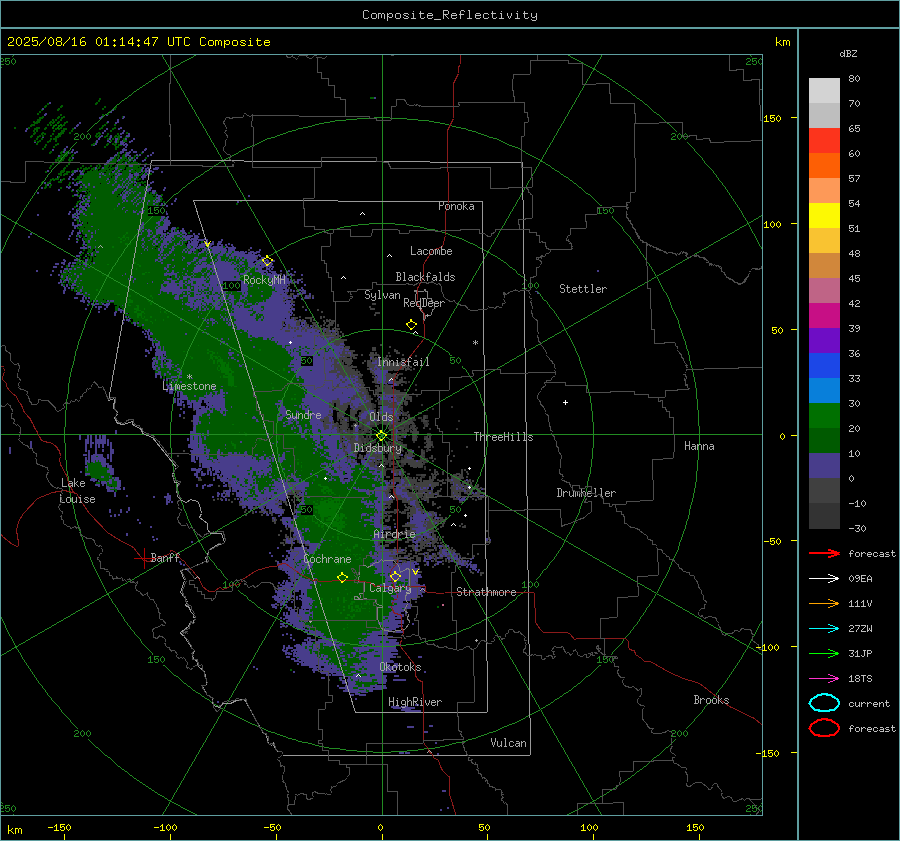This screenshot has height=841, width=900.
Task: Click the Olds city label
Action: click(x=381, y=417)
